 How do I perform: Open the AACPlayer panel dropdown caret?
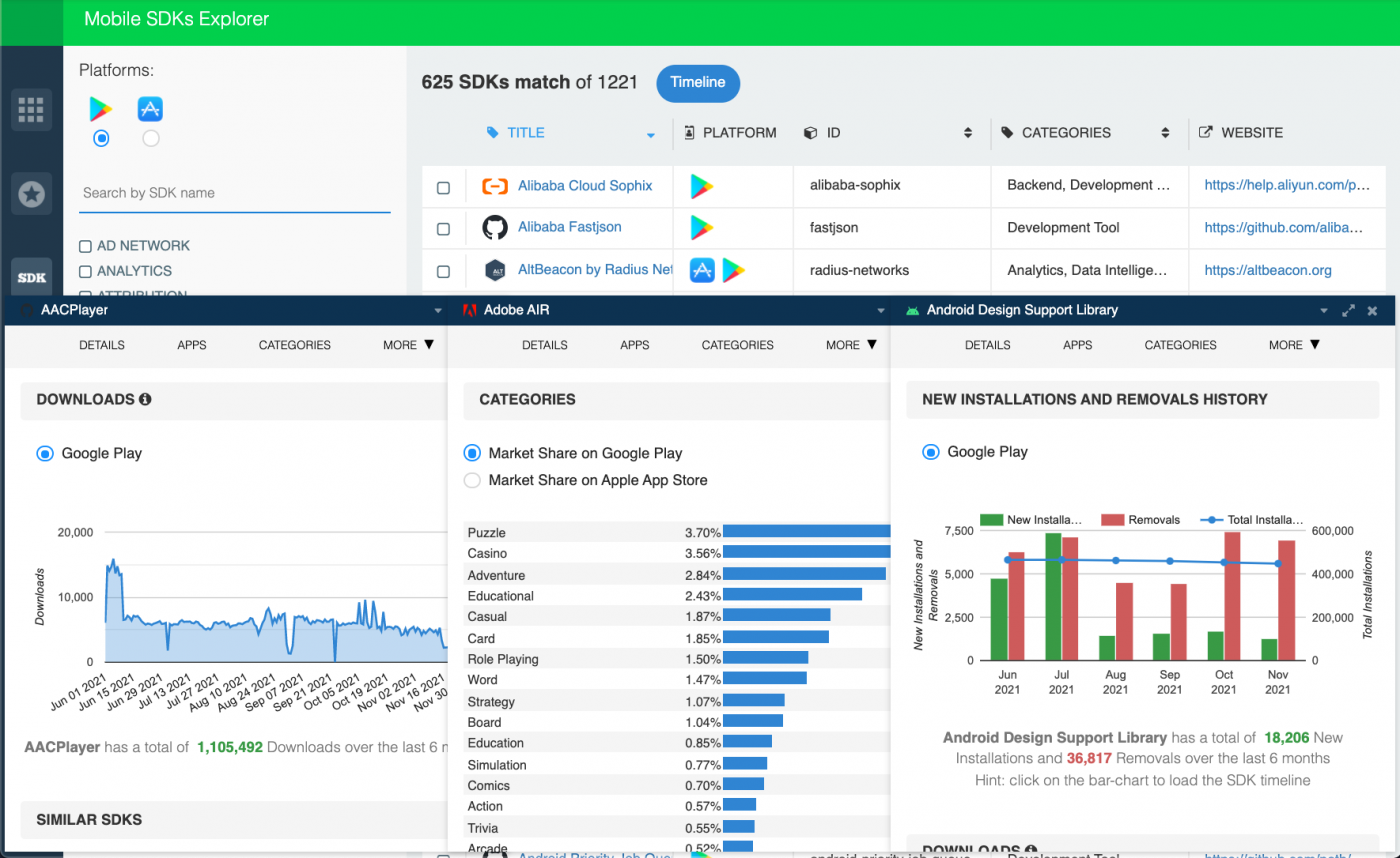[x=438, y=310]
